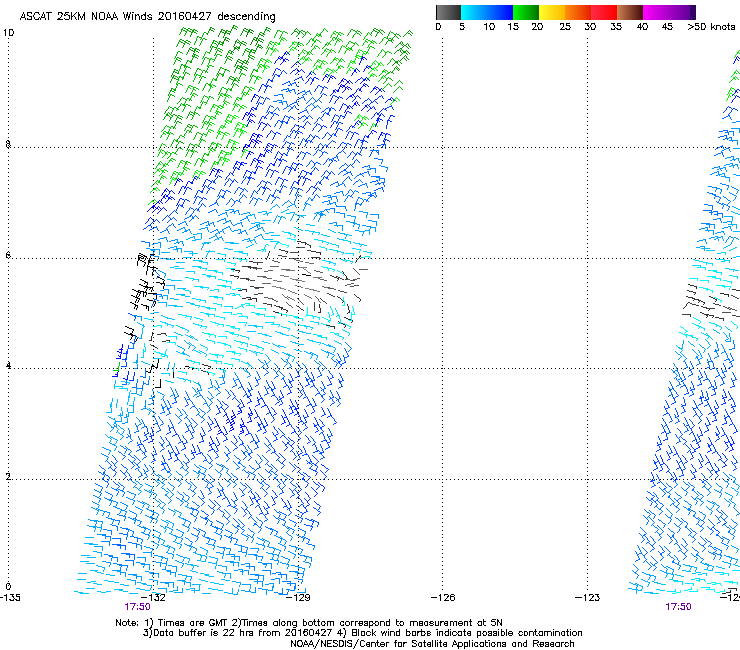Click the '35' label under the color bar
The height and width of the screenshot is (650, 740).
coord(616,27)
